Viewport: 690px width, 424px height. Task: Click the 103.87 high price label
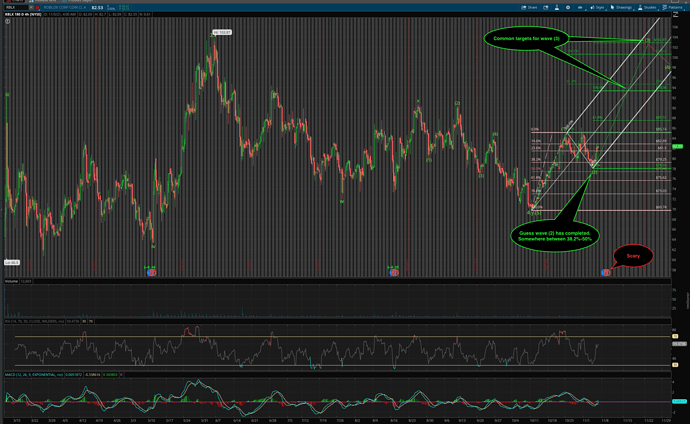tap(222, 33)
